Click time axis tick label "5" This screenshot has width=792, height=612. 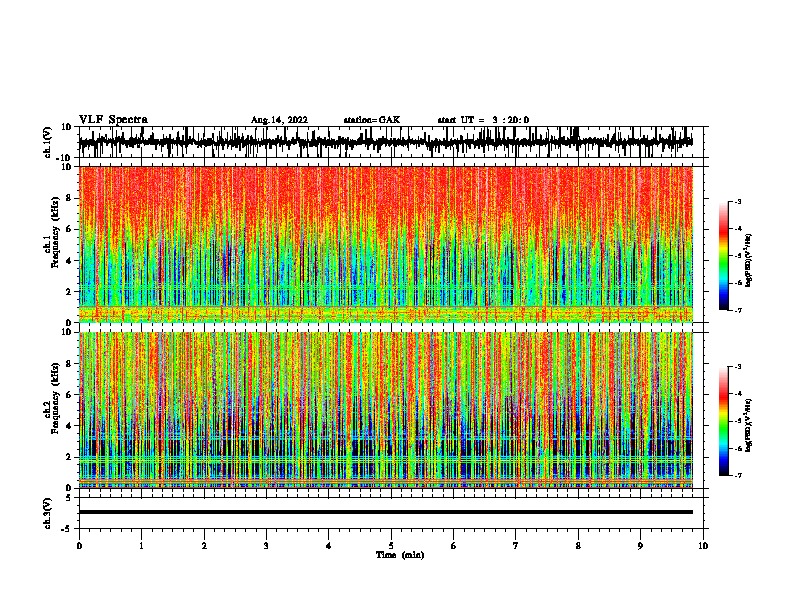point(391,546)
